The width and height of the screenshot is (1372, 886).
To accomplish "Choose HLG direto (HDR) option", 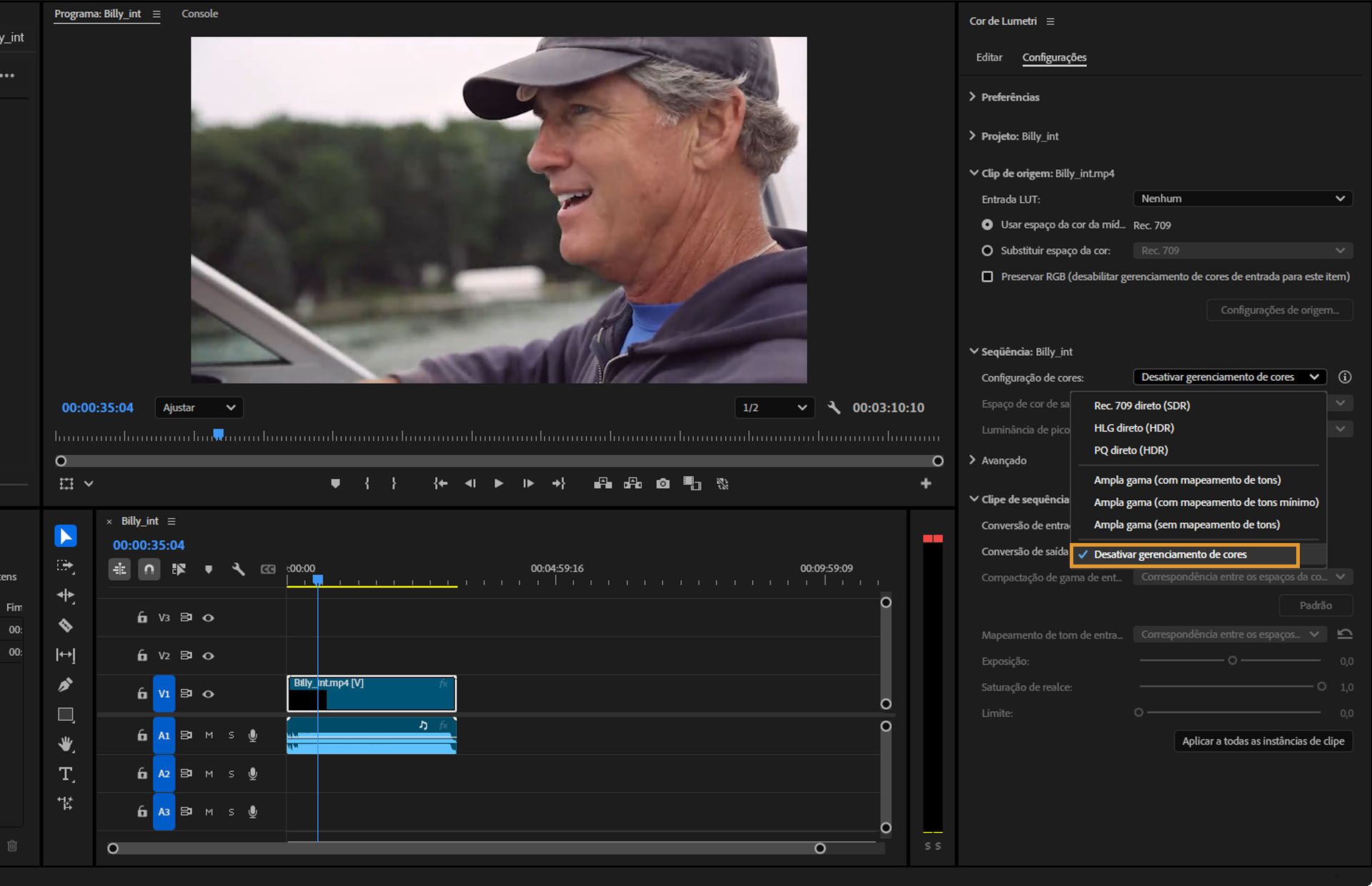I will pos(1133,428).
